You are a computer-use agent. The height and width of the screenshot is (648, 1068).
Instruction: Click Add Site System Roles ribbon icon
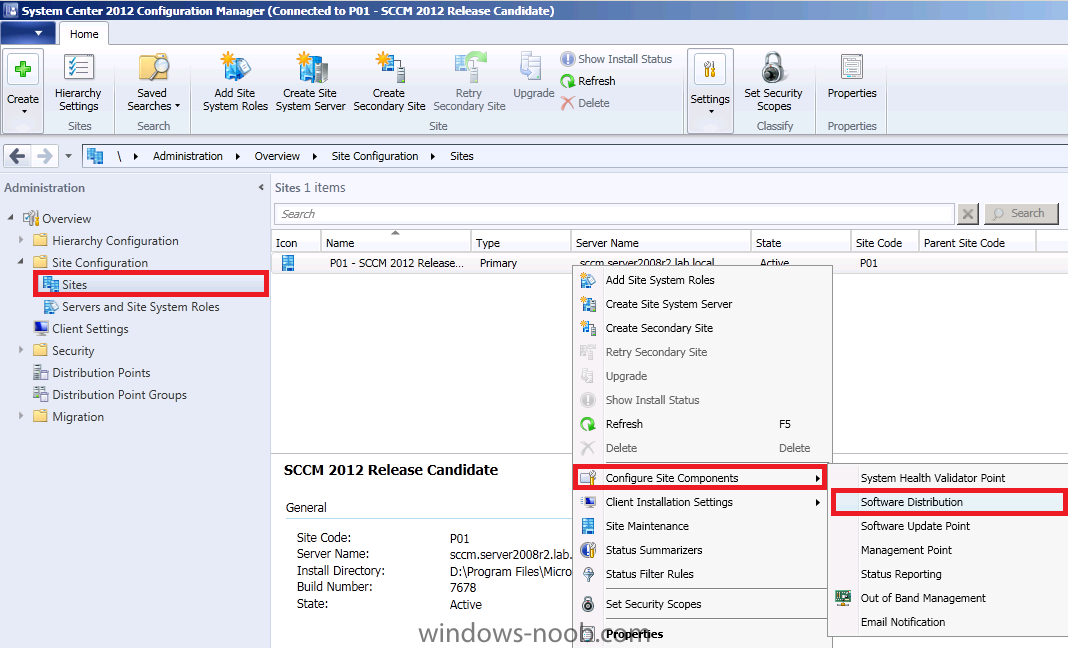[x=235, y=82]
